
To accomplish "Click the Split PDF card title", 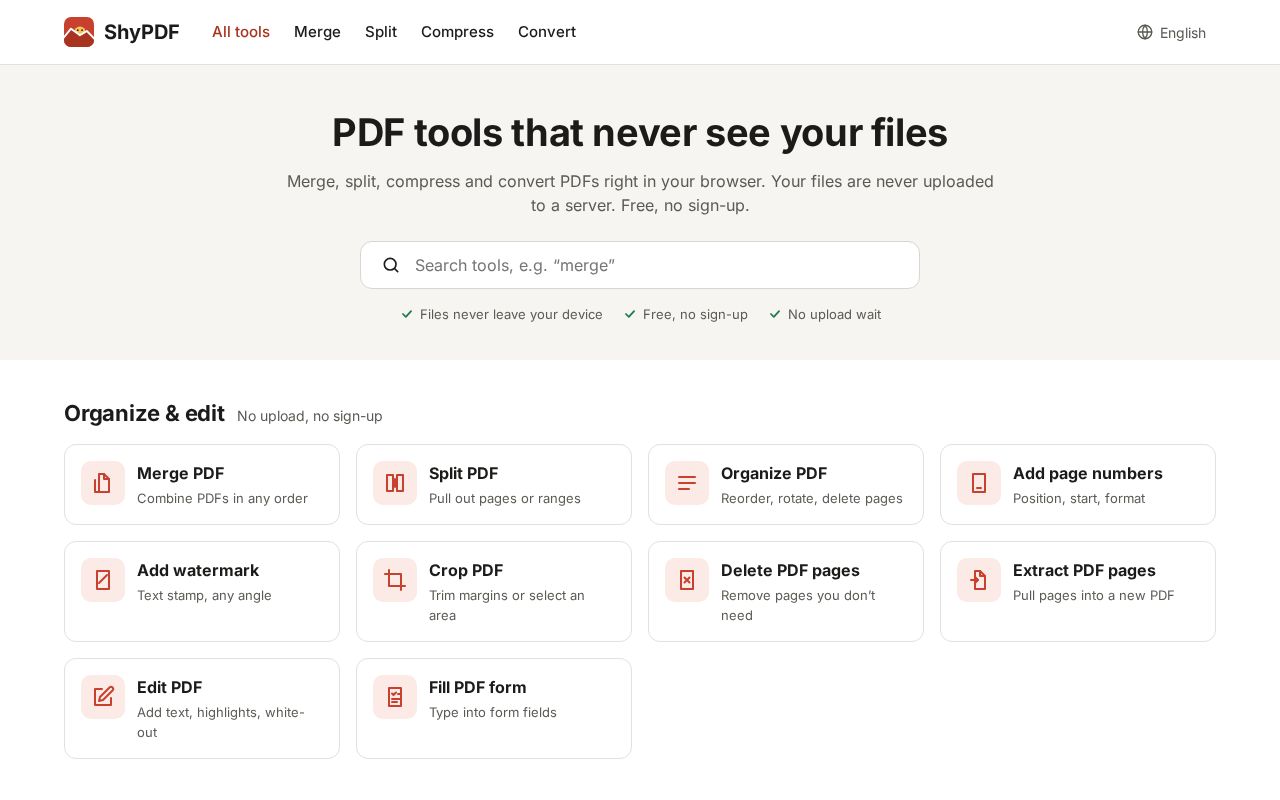I will pyautogui.click(x=463, y=473).
